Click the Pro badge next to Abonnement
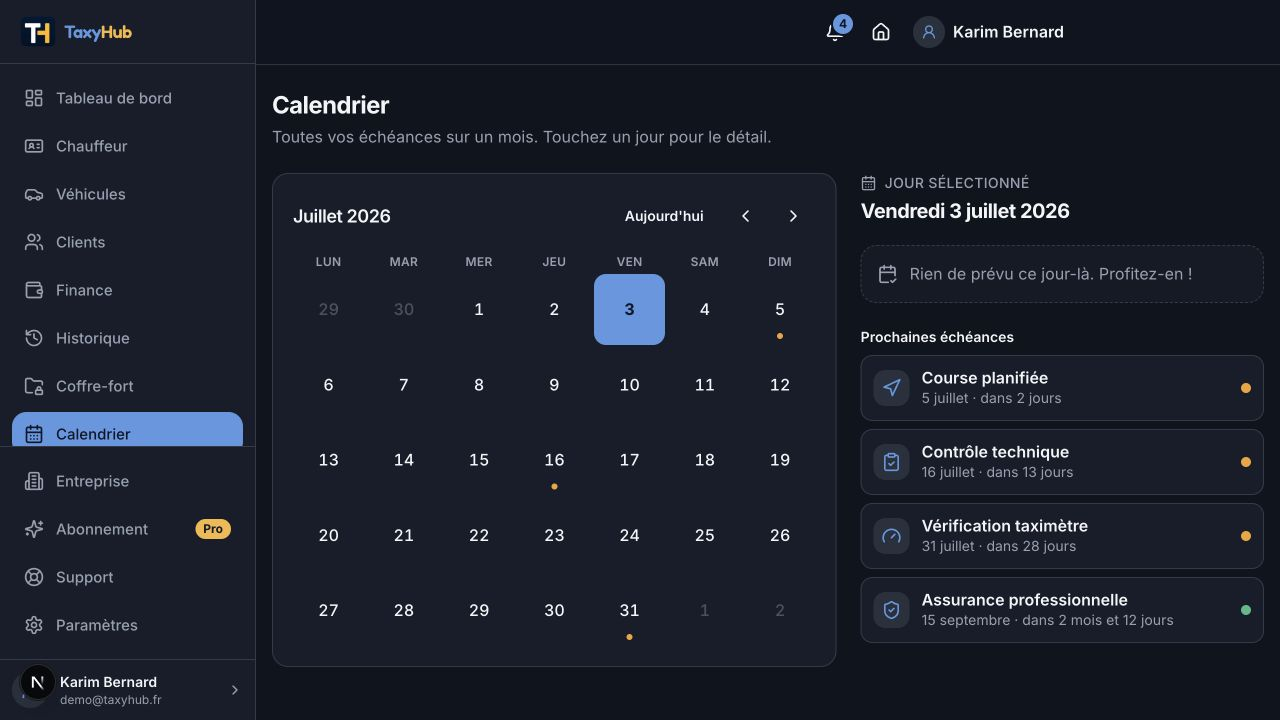 213,529
